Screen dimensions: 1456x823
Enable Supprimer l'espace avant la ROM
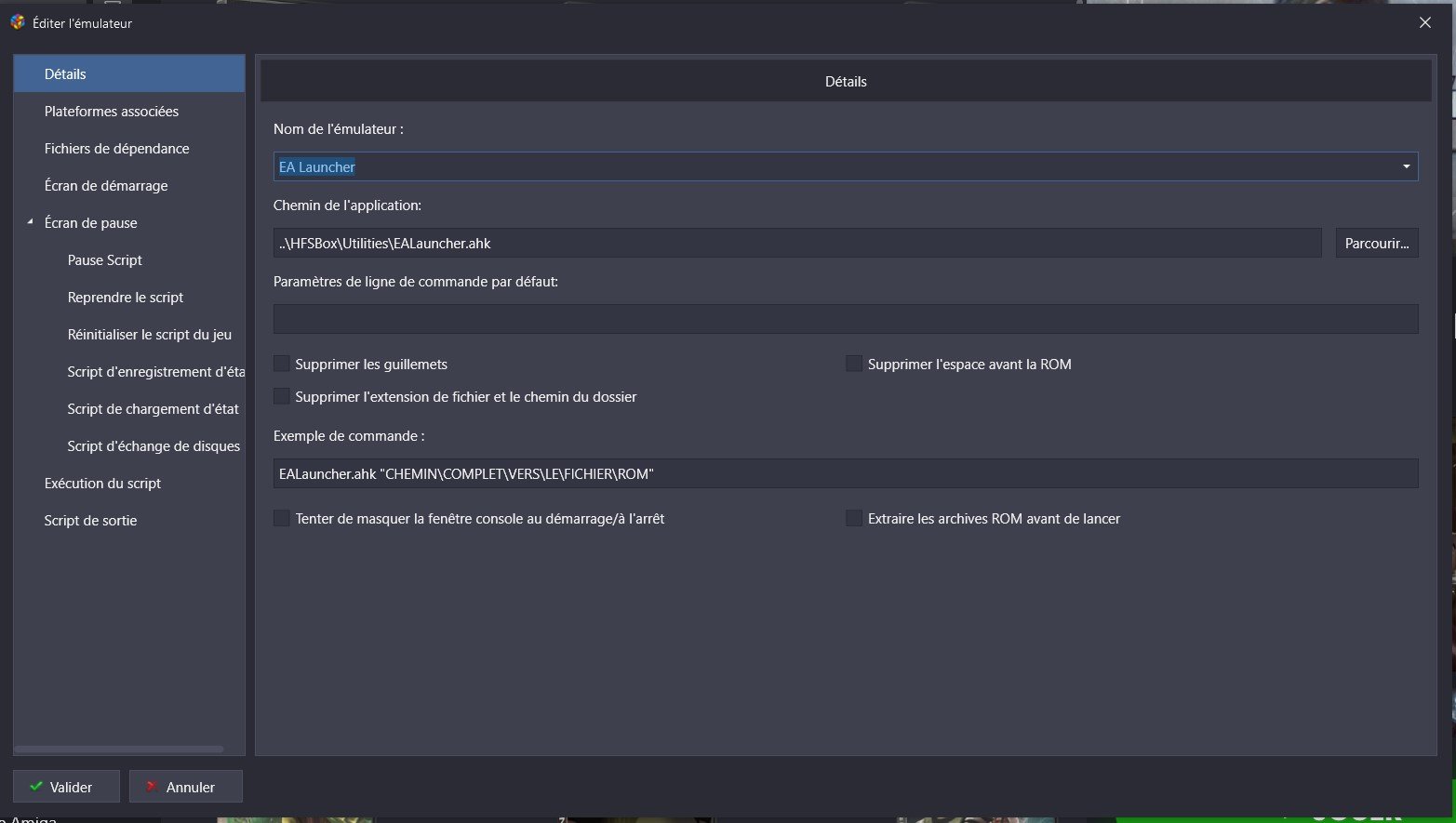853,364
